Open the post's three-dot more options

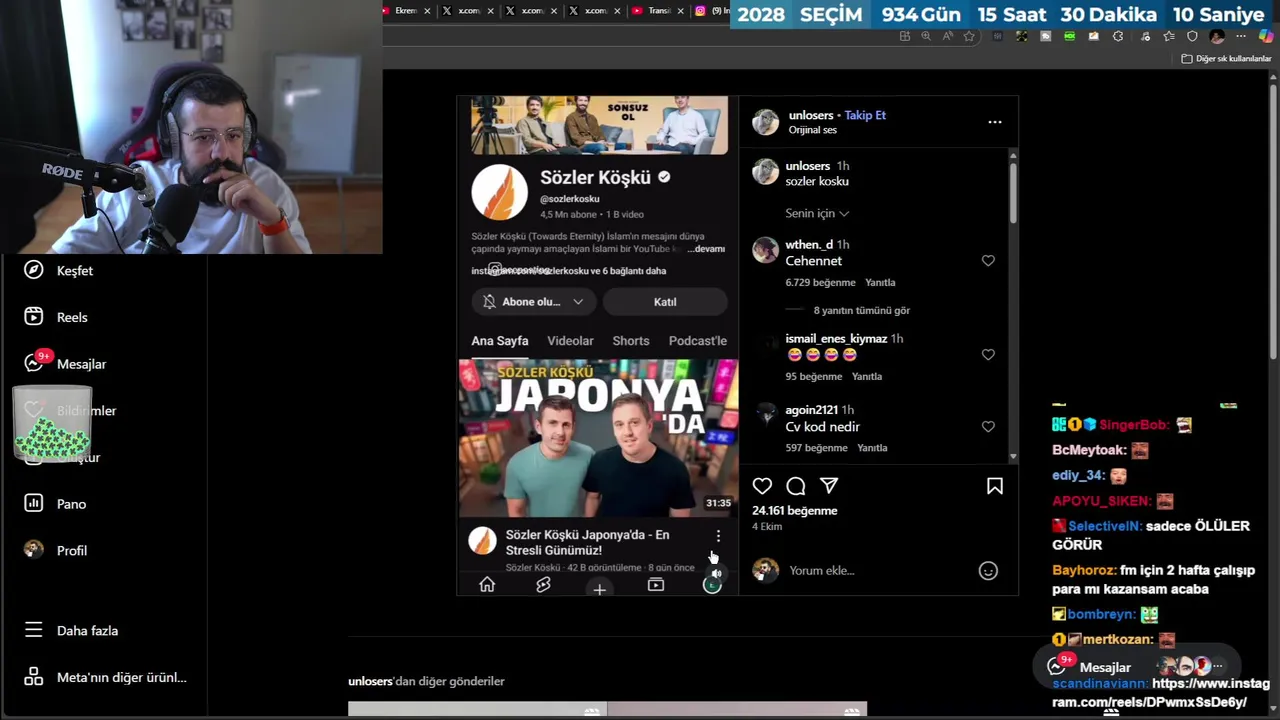(x=995, y=122)
